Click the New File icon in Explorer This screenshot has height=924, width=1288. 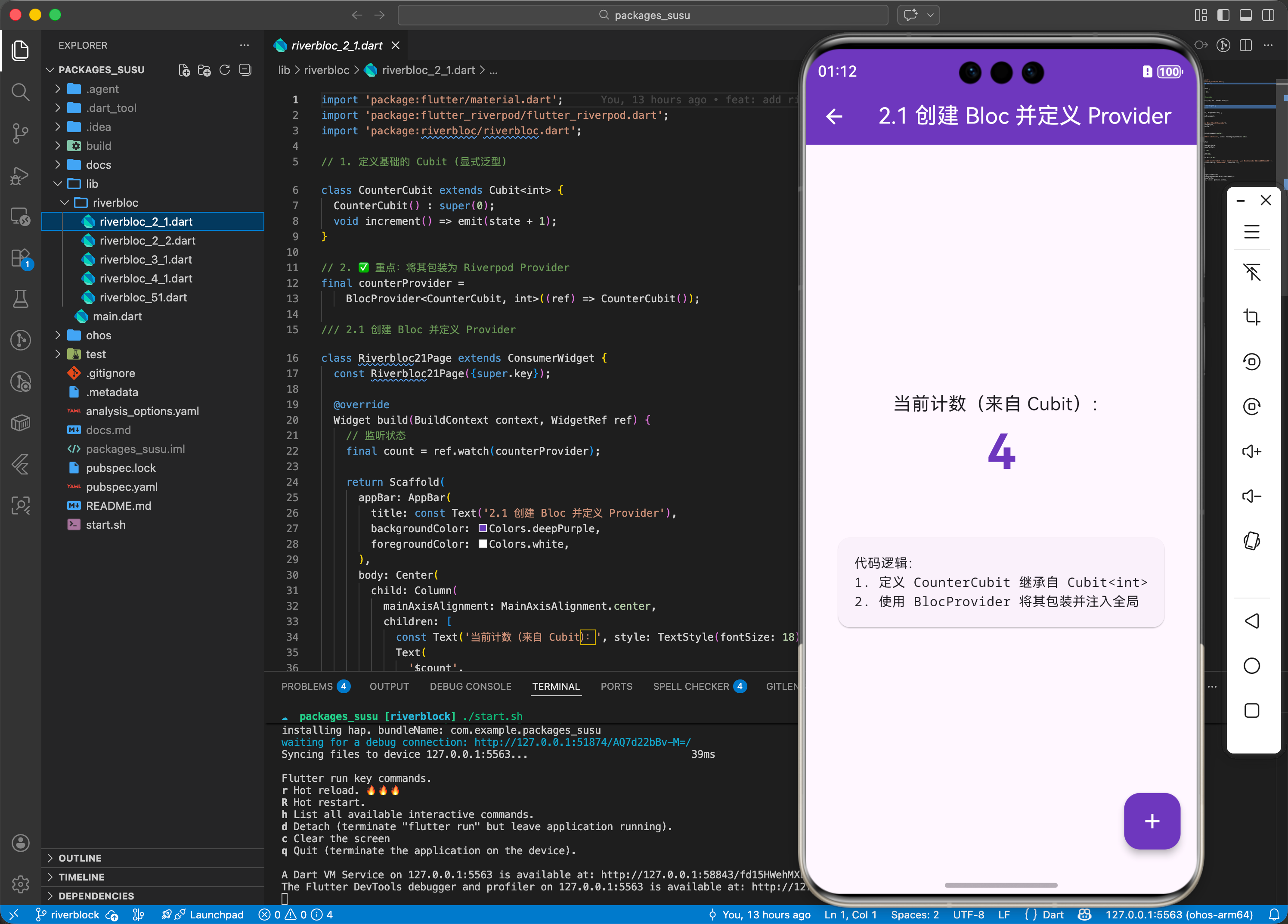(x=184, y=70)
